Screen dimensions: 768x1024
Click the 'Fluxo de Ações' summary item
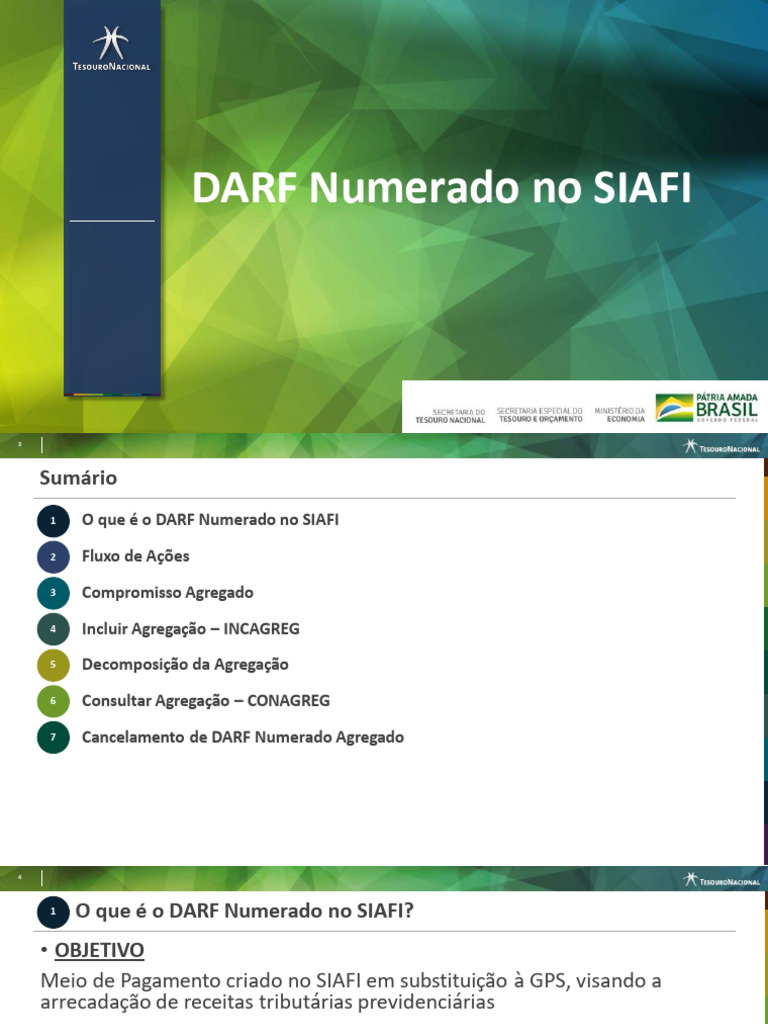[x=135, y=557]
